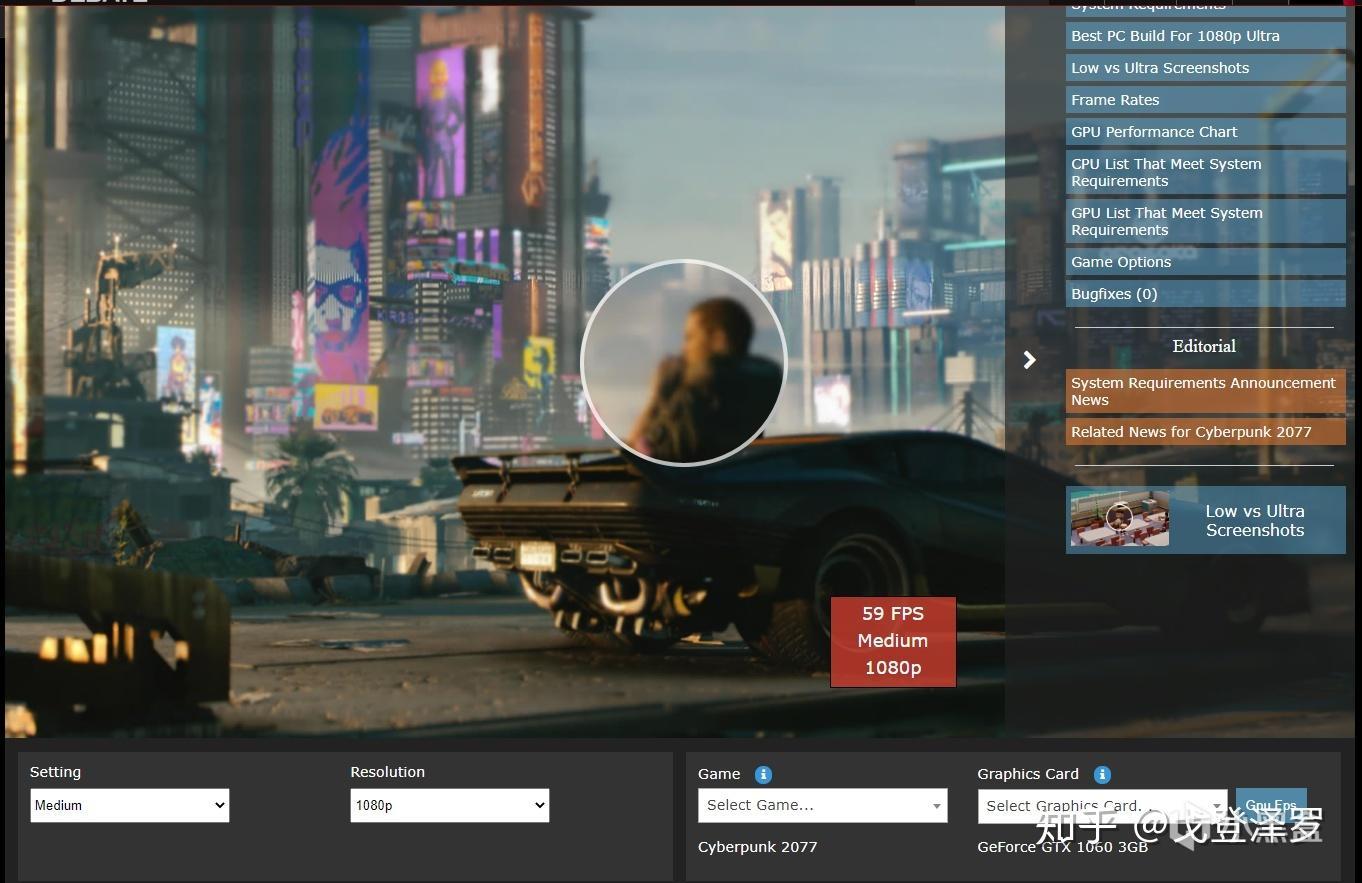This screenshot has width=1362, height=883.
Task: Click the info icon next to Graphics Card
Action: 1102,775
